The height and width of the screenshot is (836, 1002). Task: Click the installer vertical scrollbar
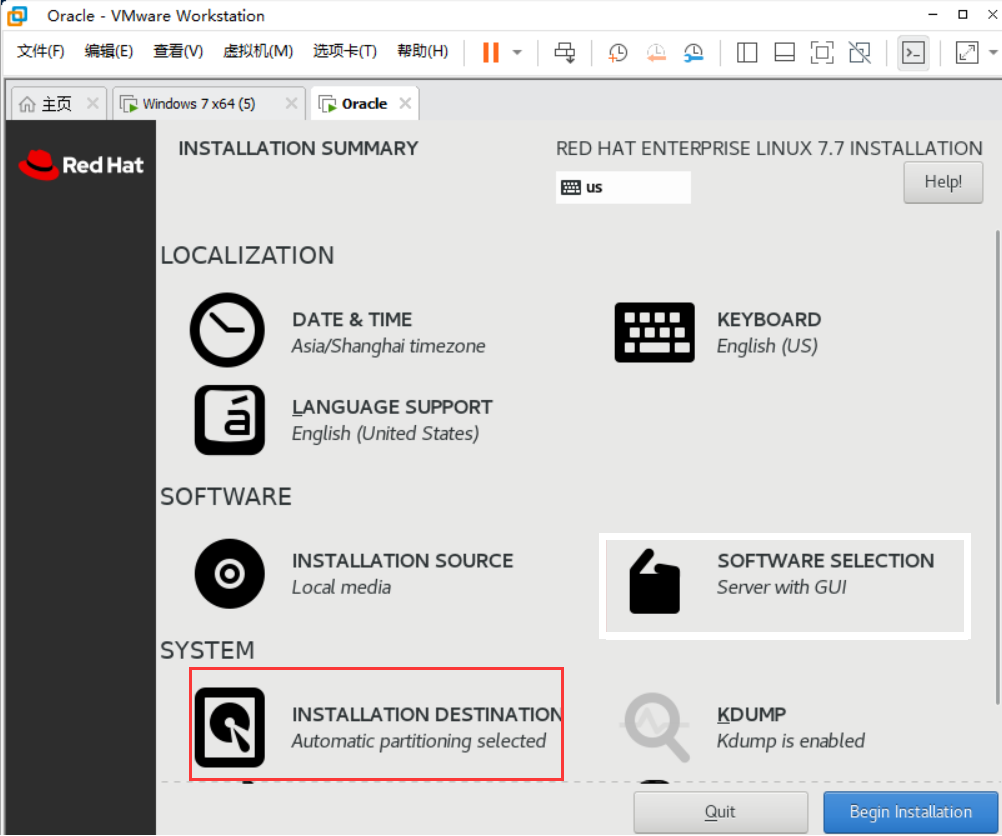998,467
